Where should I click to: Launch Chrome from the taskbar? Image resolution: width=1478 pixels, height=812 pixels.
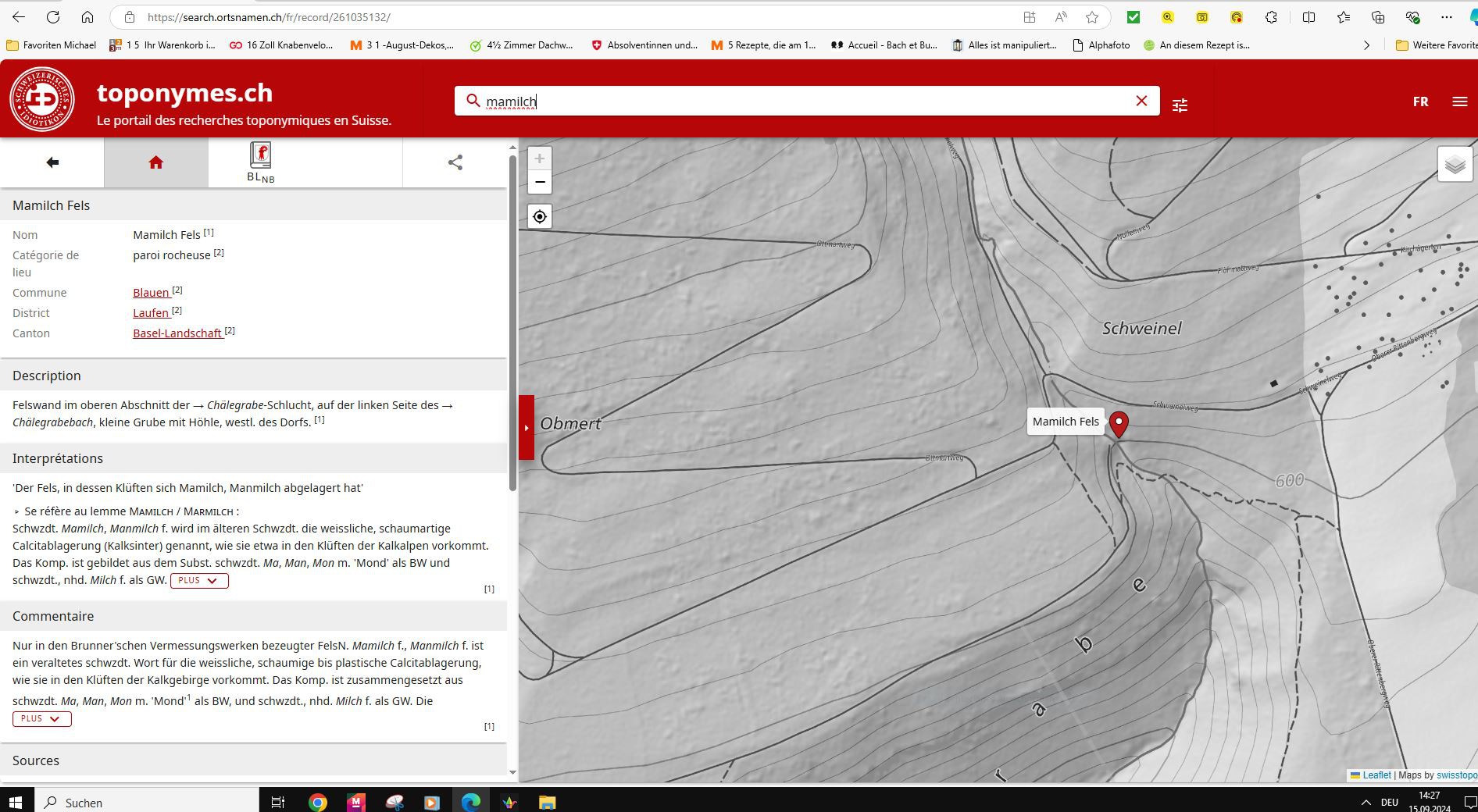click(318, 802)
